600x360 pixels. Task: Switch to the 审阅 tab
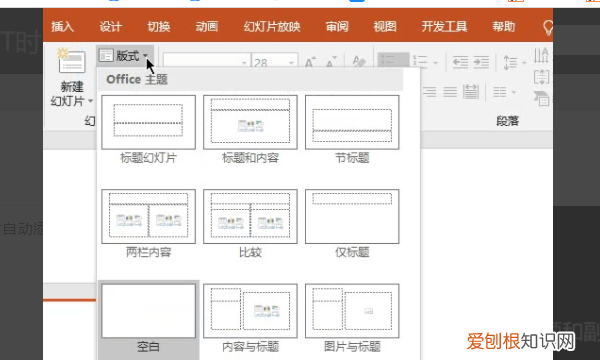click(x=337, y=26)
